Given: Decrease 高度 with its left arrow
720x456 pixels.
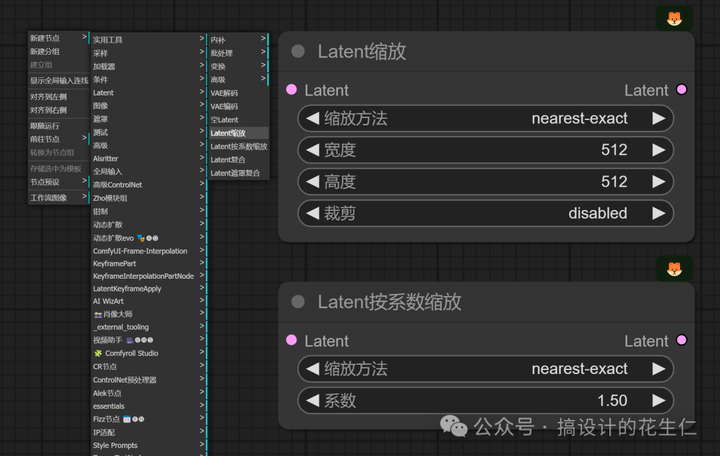Looking at the screenshot, I should point(313,182).
